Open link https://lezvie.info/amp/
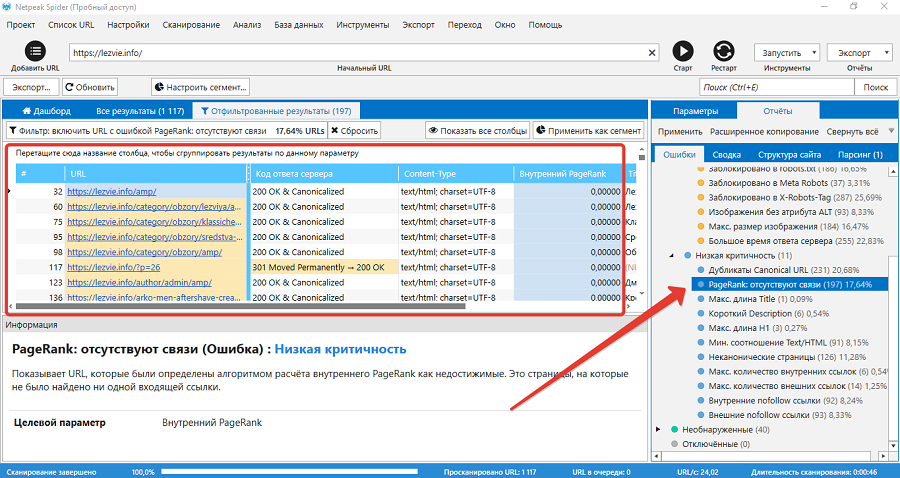Screen dimensions: 900x478 [x=111, y=192]
